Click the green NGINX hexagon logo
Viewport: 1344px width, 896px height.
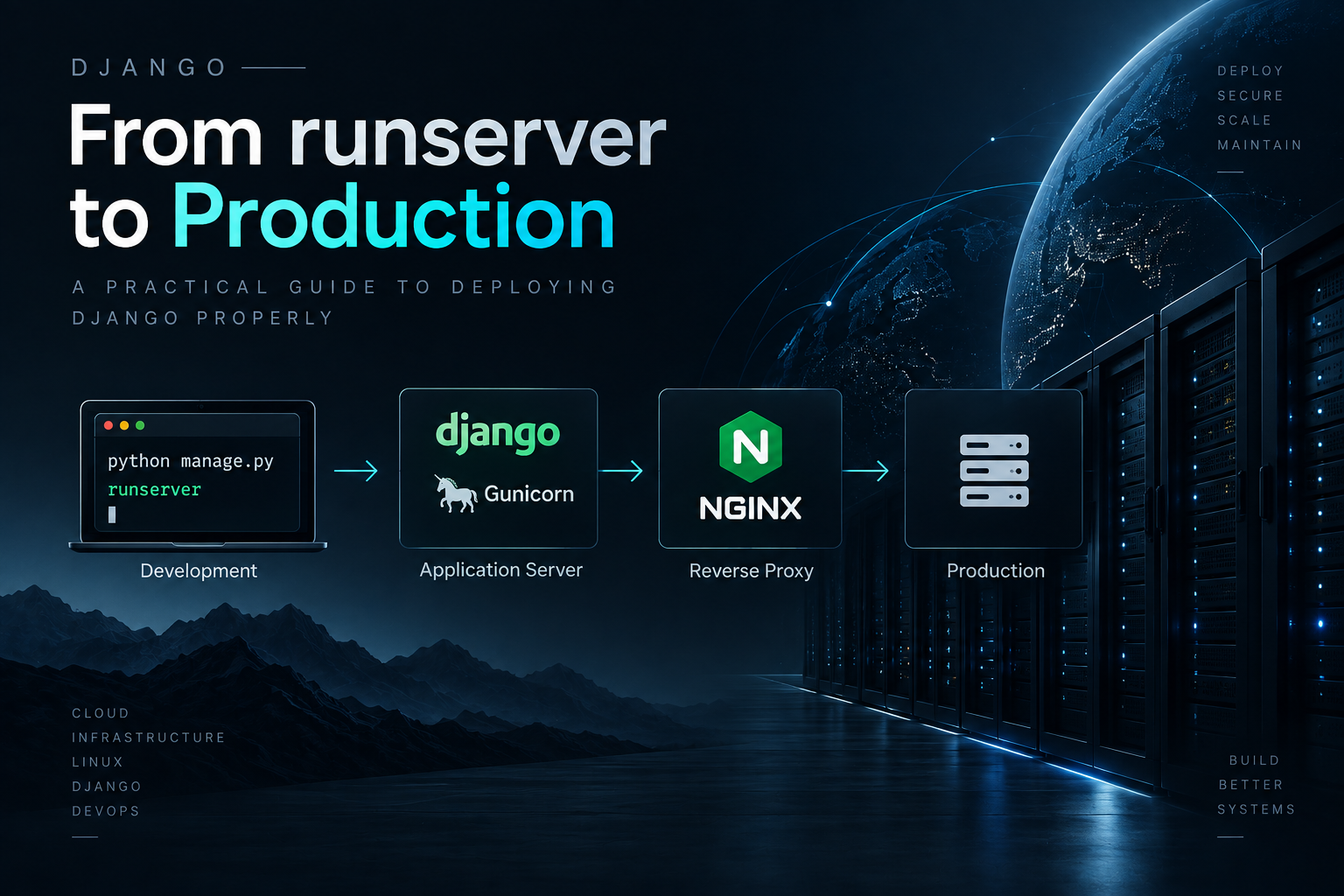point(750,447)
